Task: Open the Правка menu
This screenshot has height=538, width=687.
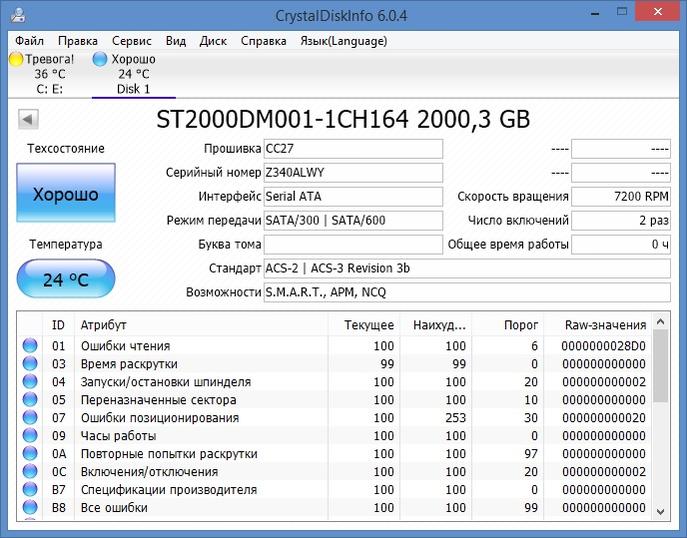Action: point(78,41)
